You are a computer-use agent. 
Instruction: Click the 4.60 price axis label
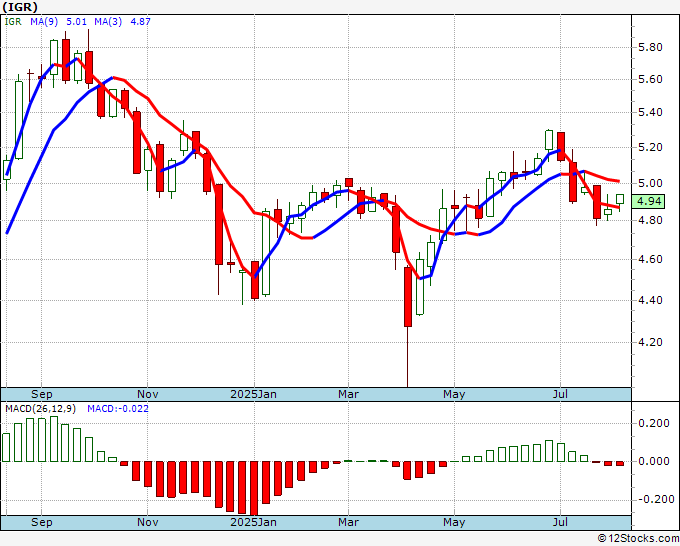point(651,259)
